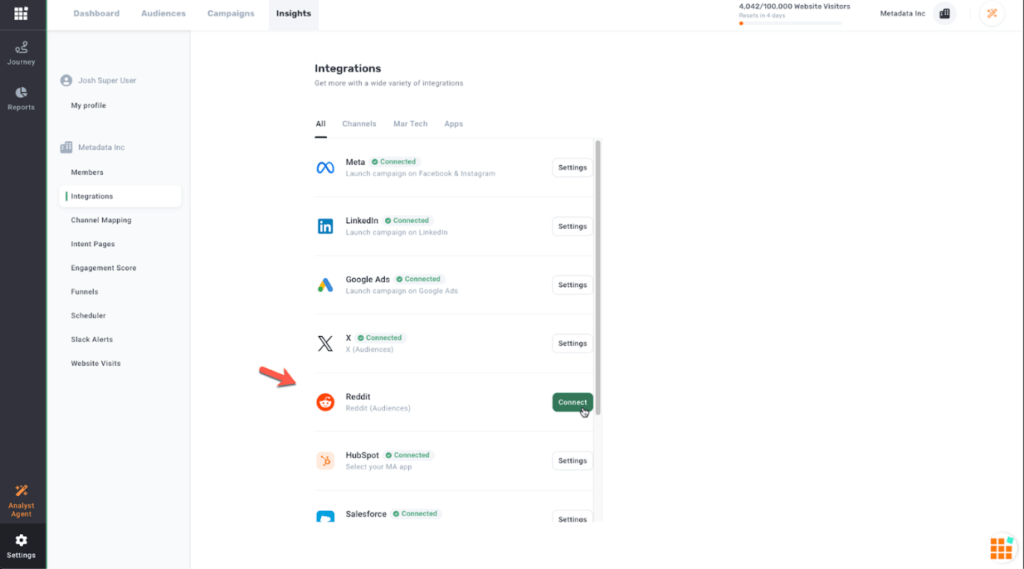Filter integrations by Channels tab

pos(359,123)
